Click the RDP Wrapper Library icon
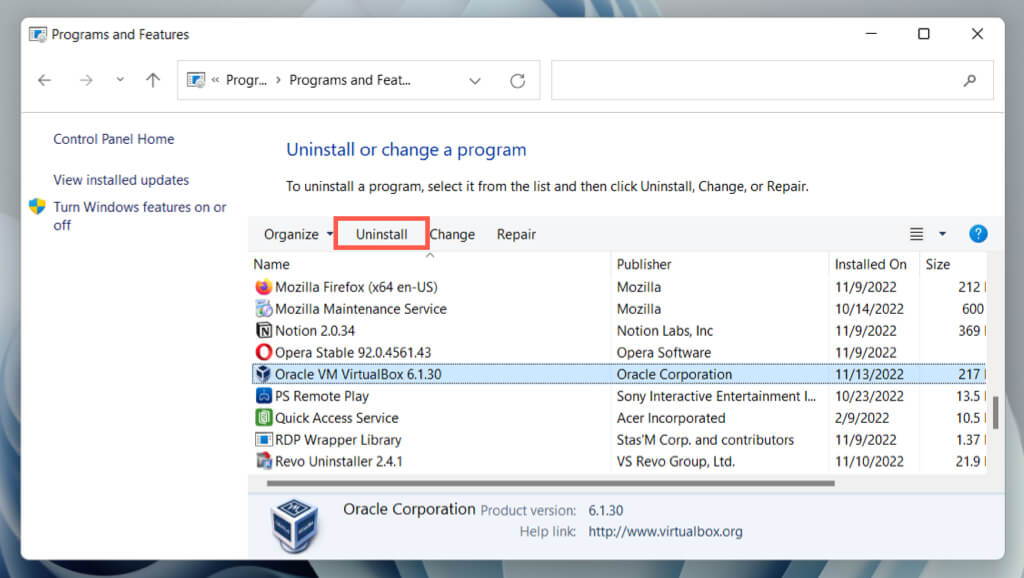 click(263, 440)
